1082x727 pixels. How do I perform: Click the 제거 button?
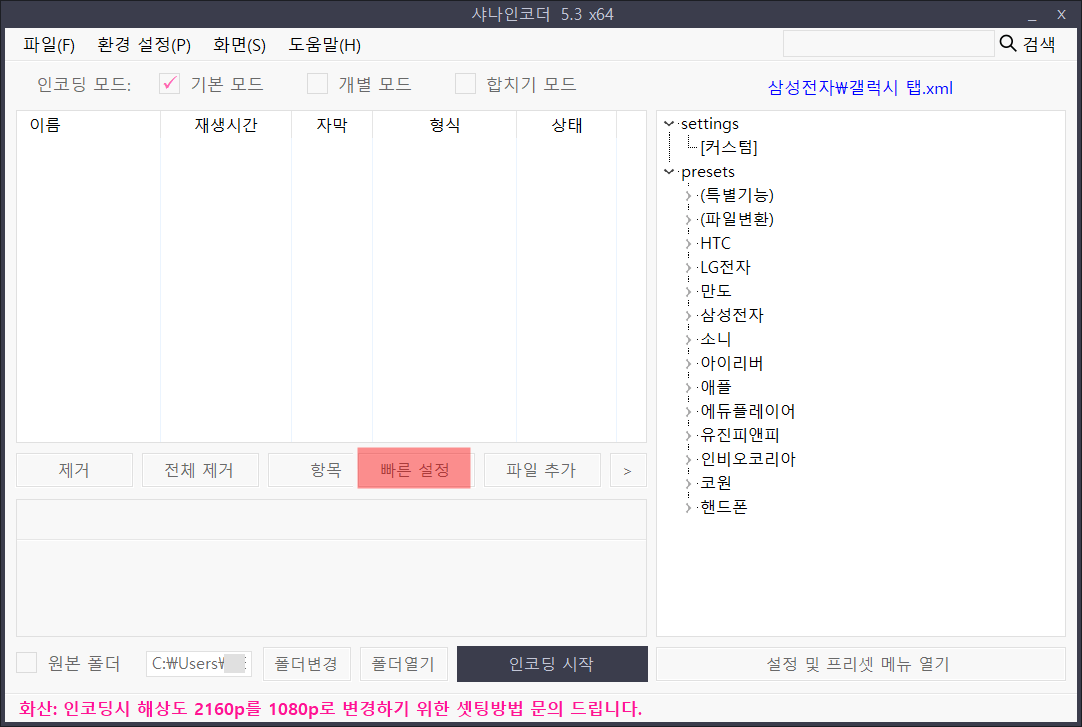[x=75, y=470]
